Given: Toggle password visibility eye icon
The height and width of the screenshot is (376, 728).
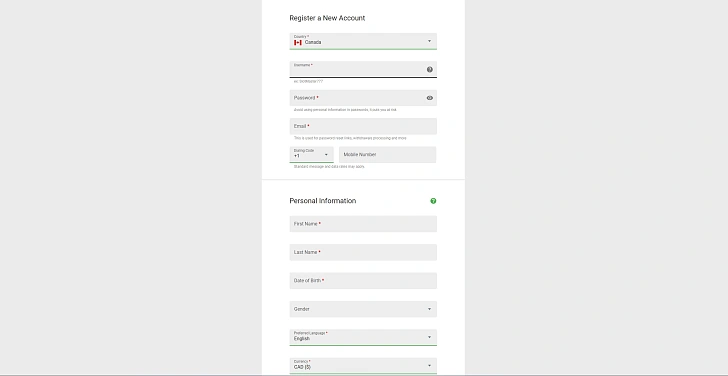Looking at the screenshot, I should pos(429,98).
